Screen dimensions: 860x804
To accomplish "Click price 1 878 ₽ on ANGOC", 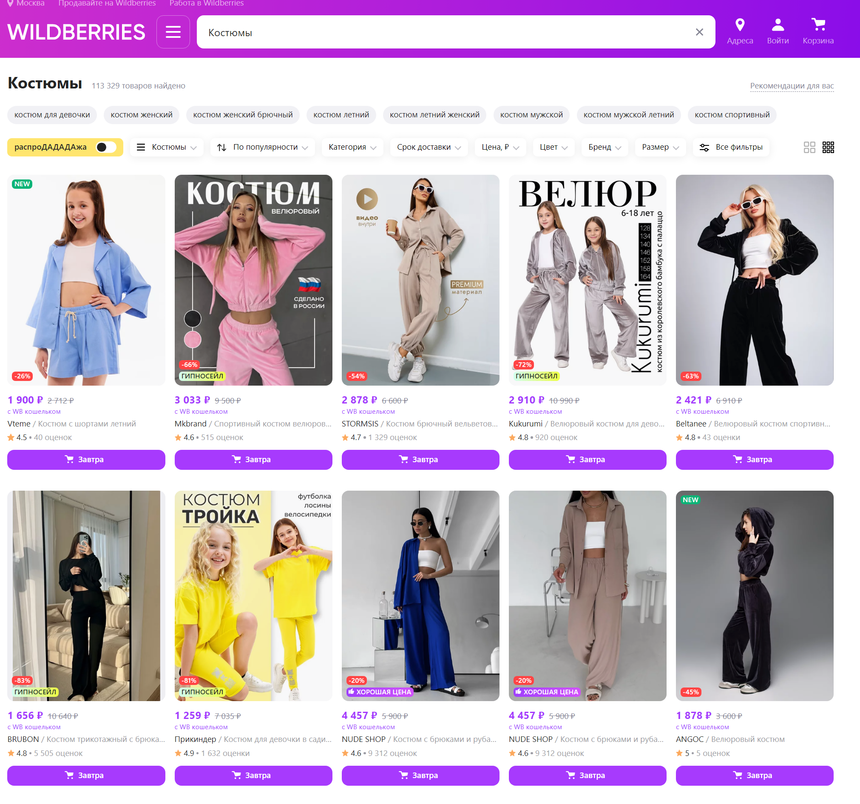I will (694, 716).
